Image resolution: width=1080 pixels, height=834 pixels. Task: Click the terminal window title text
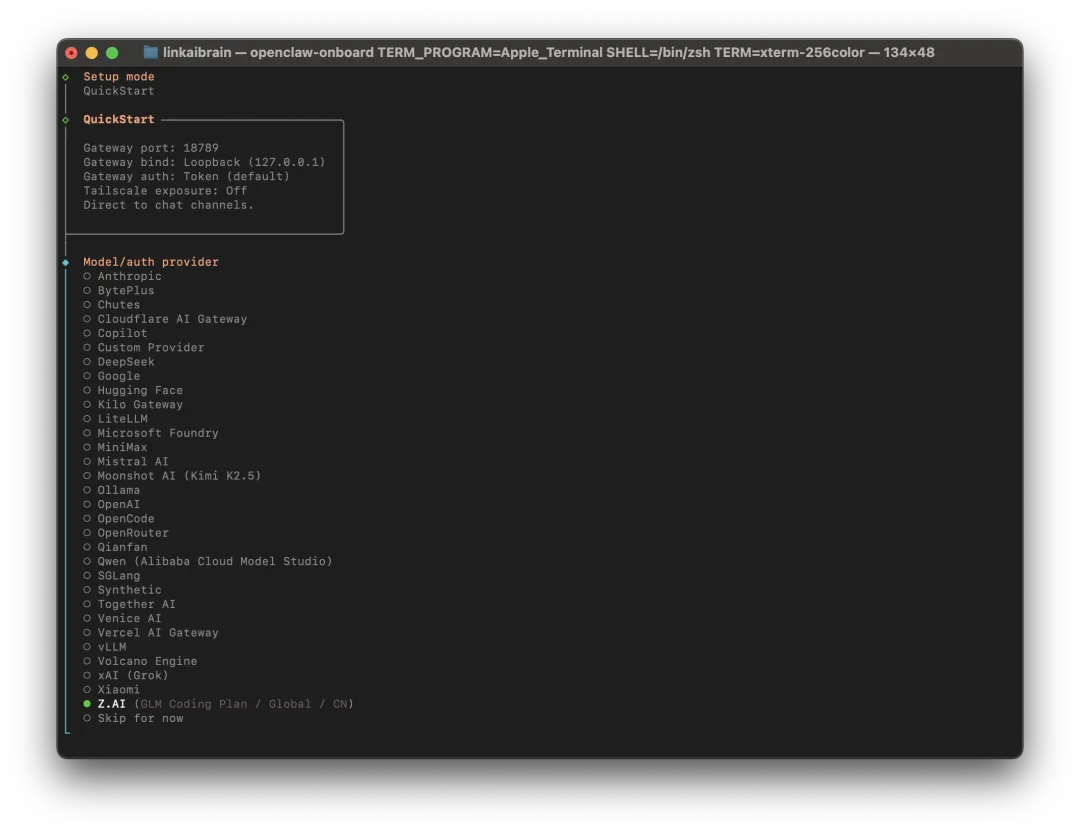[x=548, y=52]
